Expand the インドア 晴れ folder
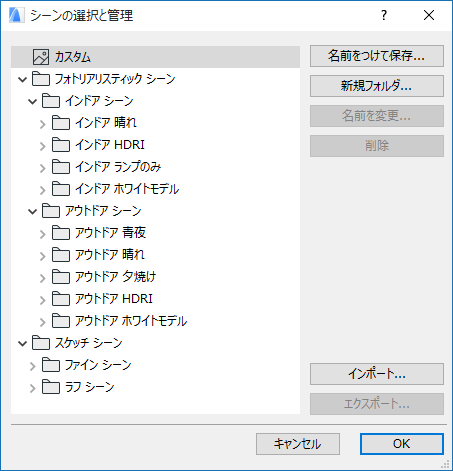Image resolution: width=453 pixels, height=471 pixels. (42, 124)
